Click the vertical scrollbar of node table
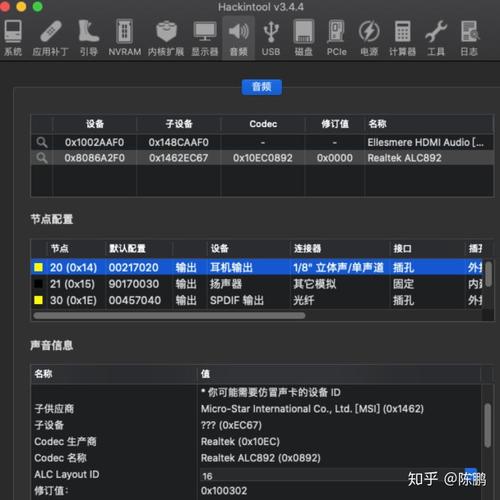 click(x=489, y=274)
